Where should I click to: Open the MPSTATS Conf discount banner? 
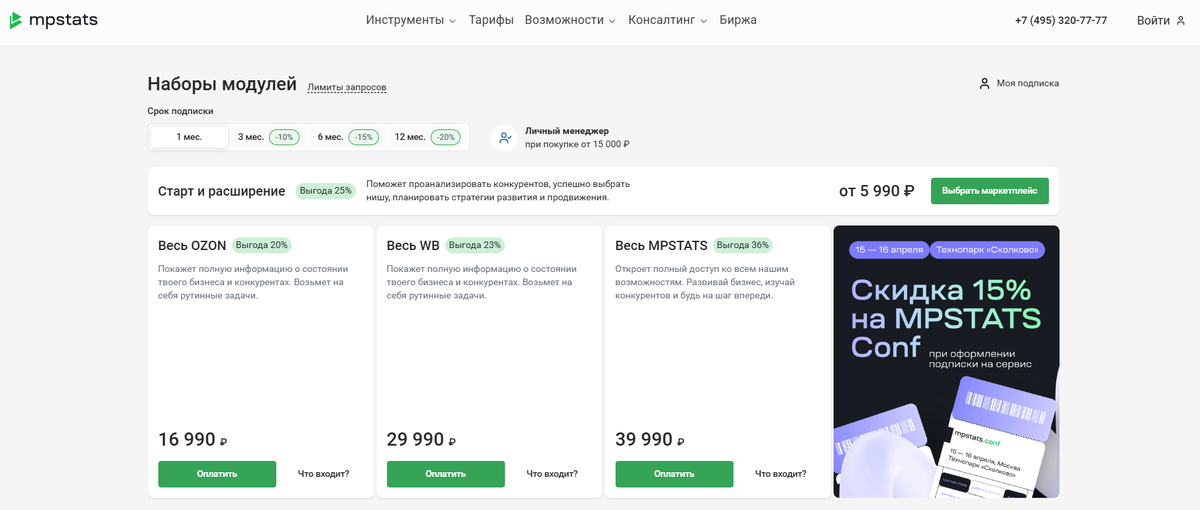click(945, 361)
